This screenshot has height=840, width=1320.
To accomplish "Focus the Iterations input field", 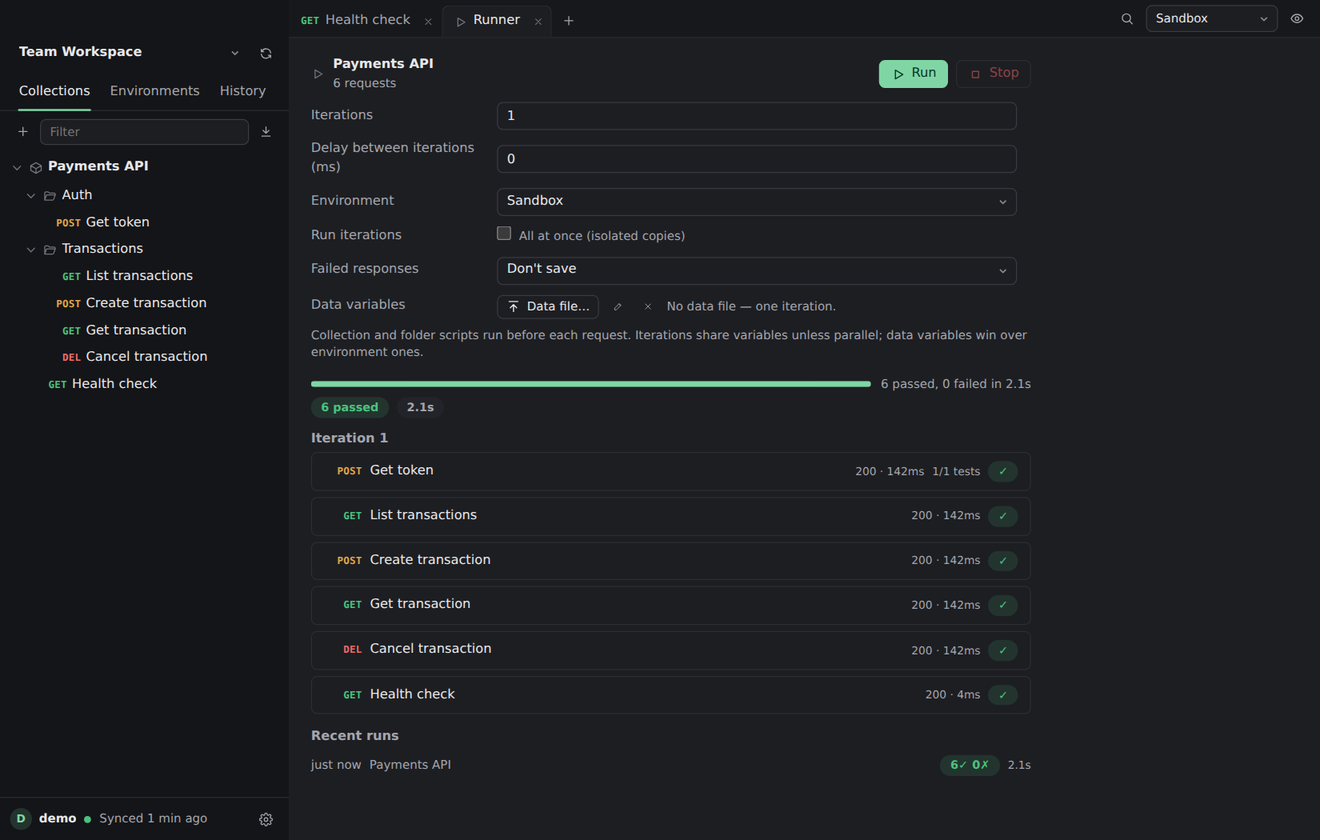I will coord(757,116).
